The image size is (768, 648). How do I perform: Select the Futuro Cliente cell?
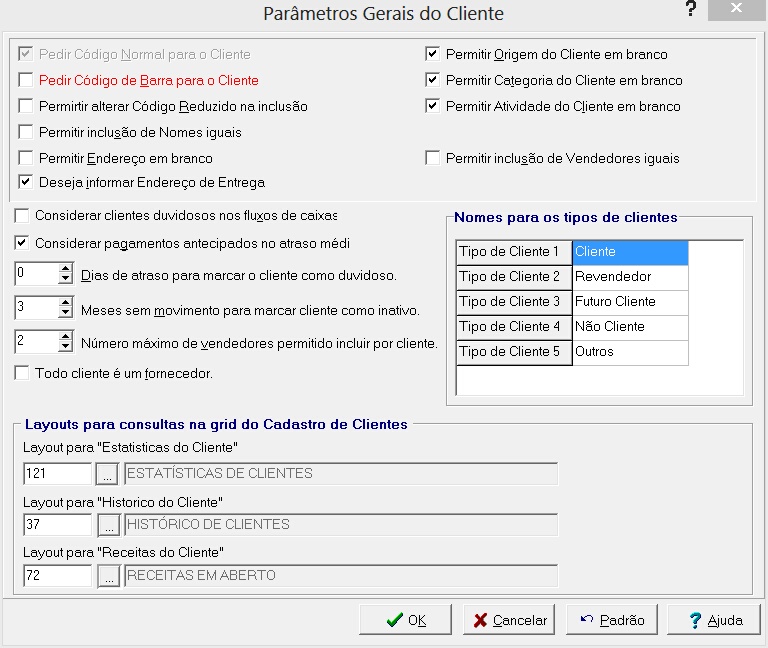[630, 302]
